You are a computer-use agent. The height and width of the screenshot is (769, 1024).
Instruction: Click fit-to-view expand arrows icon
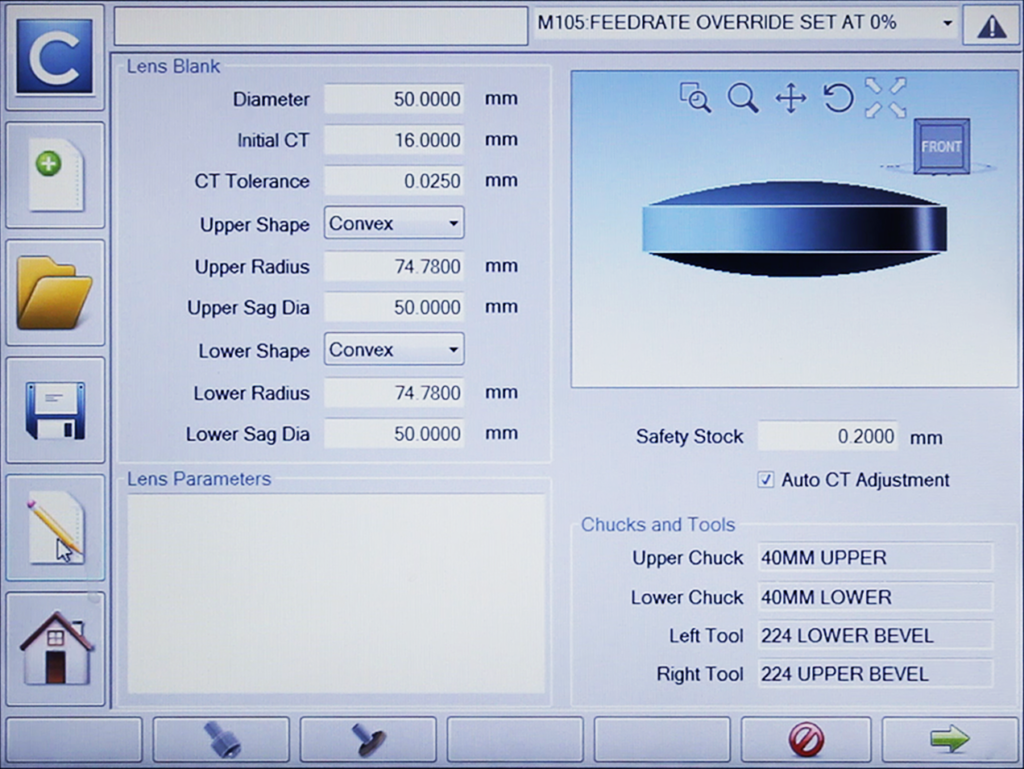[x=886, y=98]
